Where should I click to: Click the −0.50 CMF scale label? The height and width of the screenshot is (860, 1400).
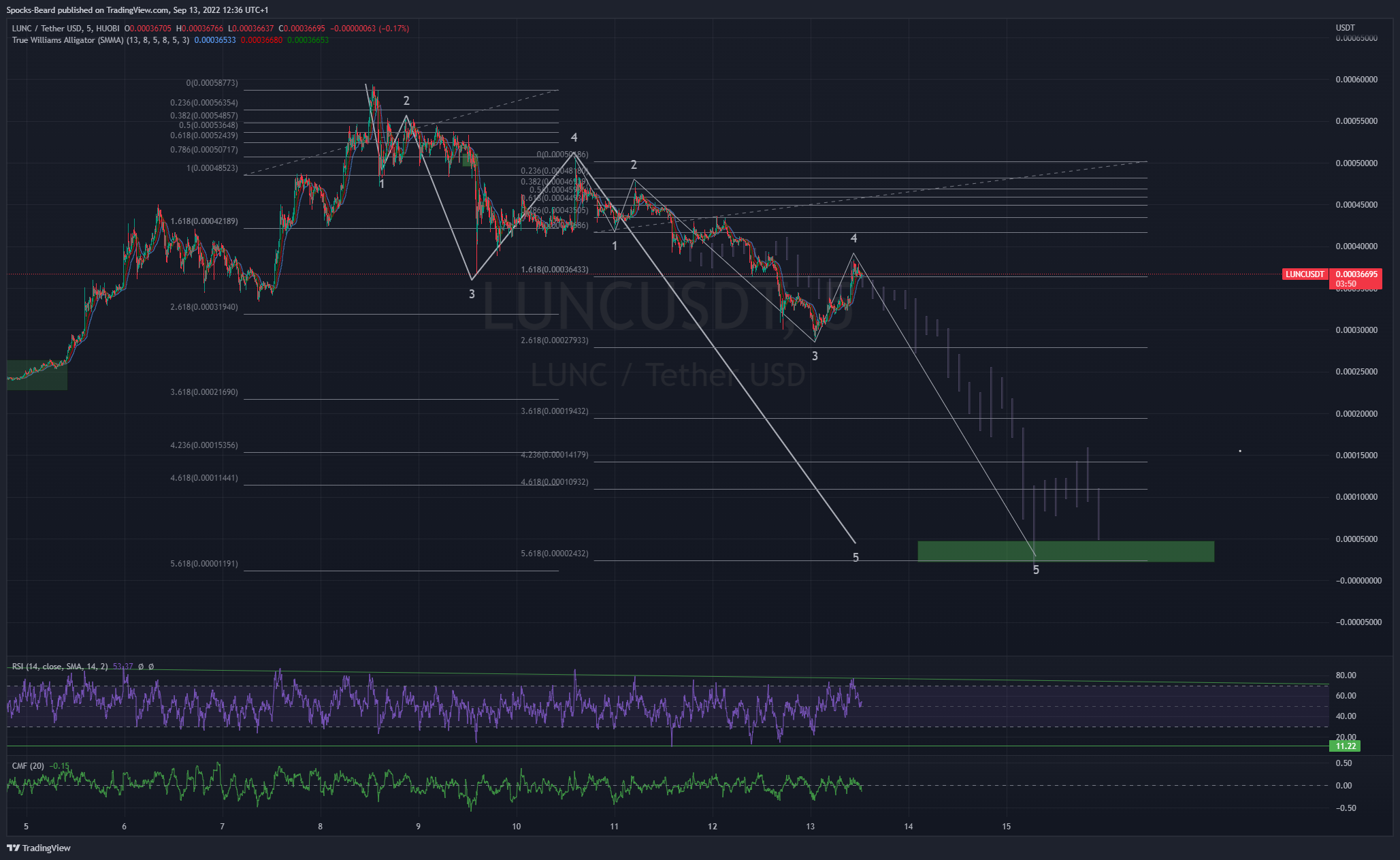tap(1346, 808)
